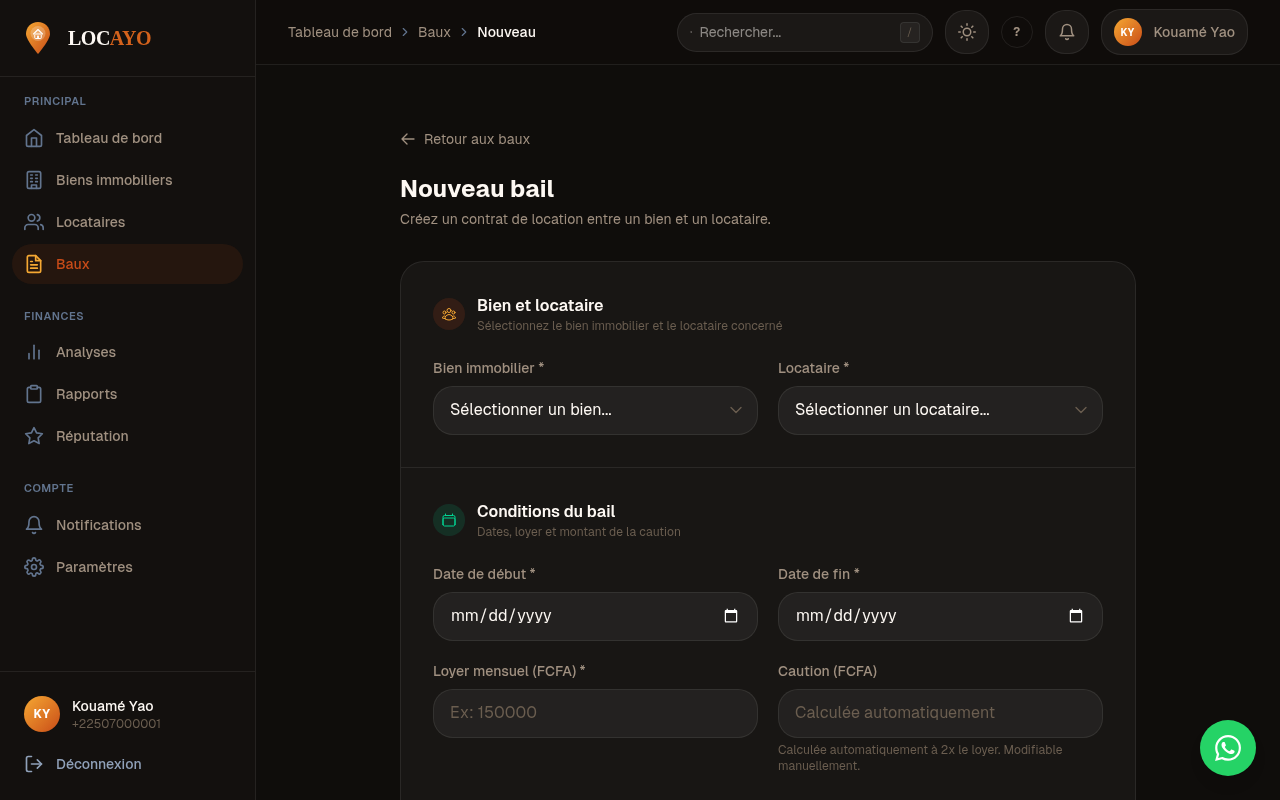Viewport: 1280px width, 800px height.
Task: Toggle the light/dark theme sun icon
Action: [x=966, y=32]
